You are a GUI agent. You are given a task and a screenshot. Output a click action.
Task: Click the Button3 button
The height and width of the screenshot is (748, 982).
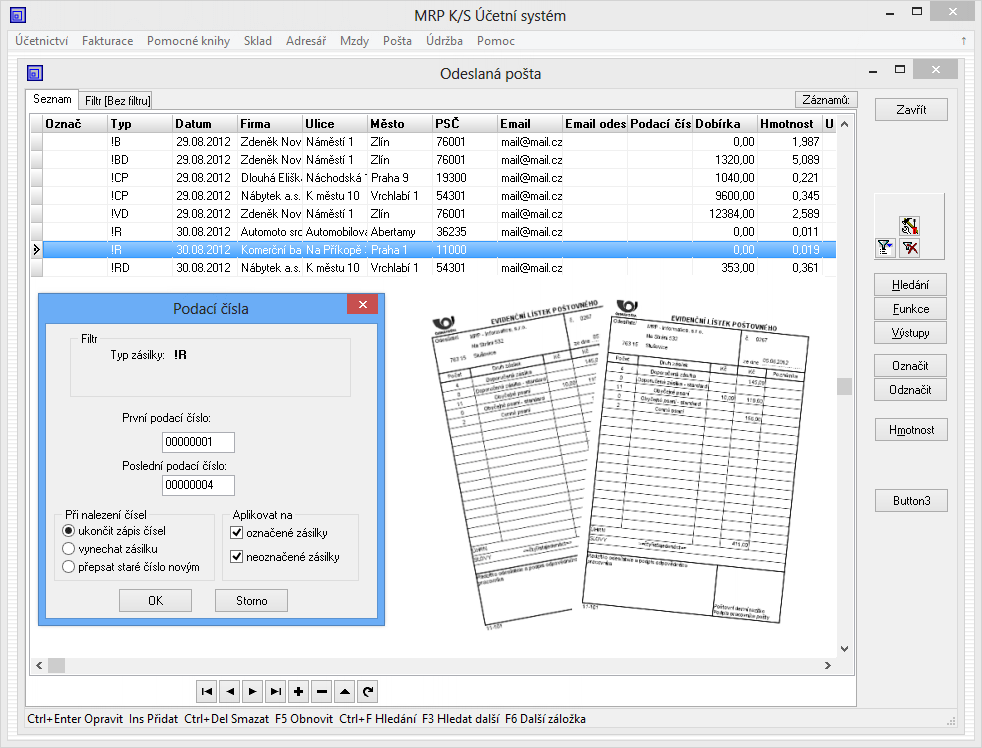point(911,501)
